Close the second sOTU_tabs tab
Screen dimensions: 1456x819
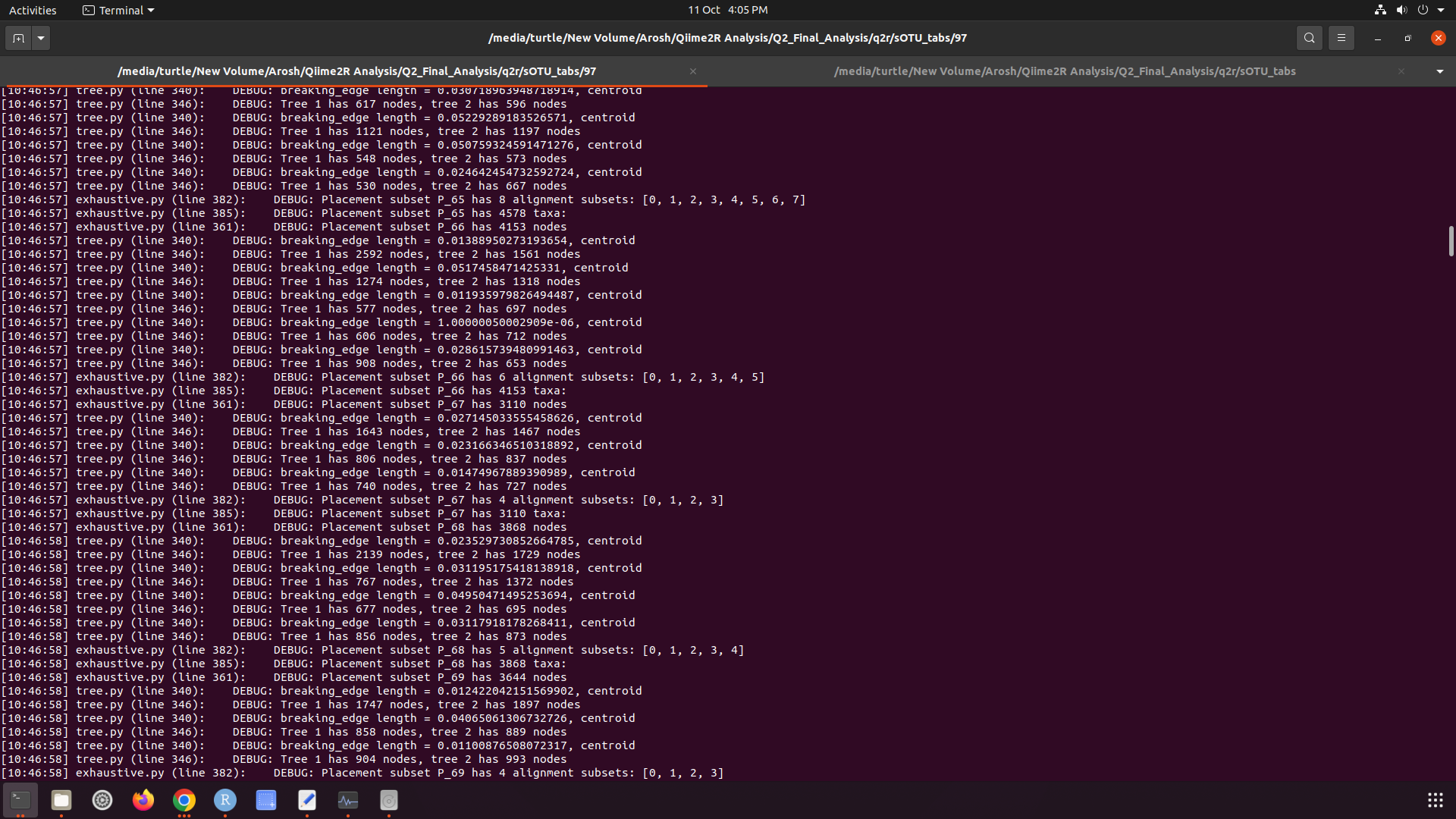[1401, 71]
